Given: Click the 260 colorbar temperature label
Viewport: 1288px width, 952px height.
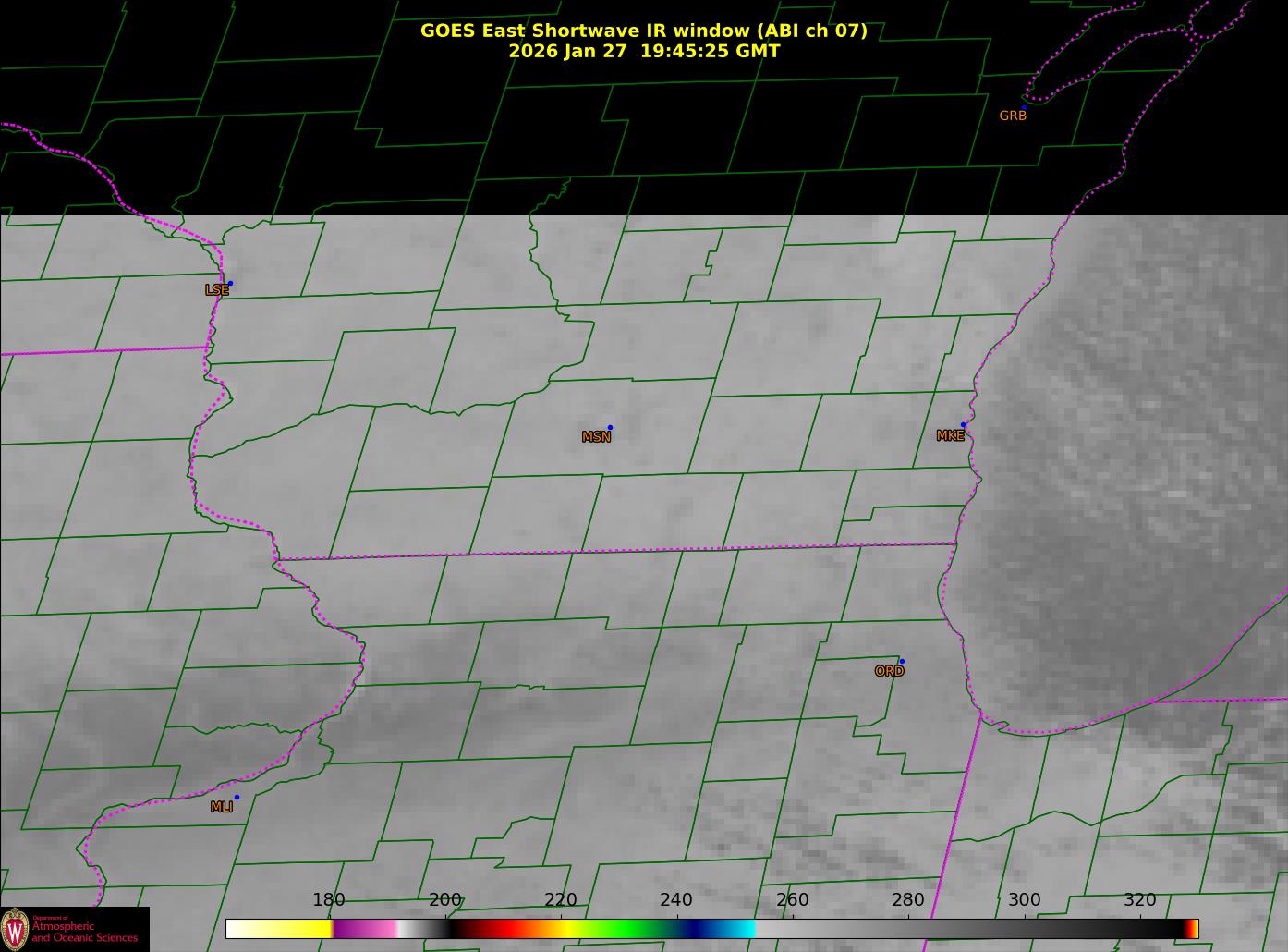Looking at the screenshot, I should 793,900.
